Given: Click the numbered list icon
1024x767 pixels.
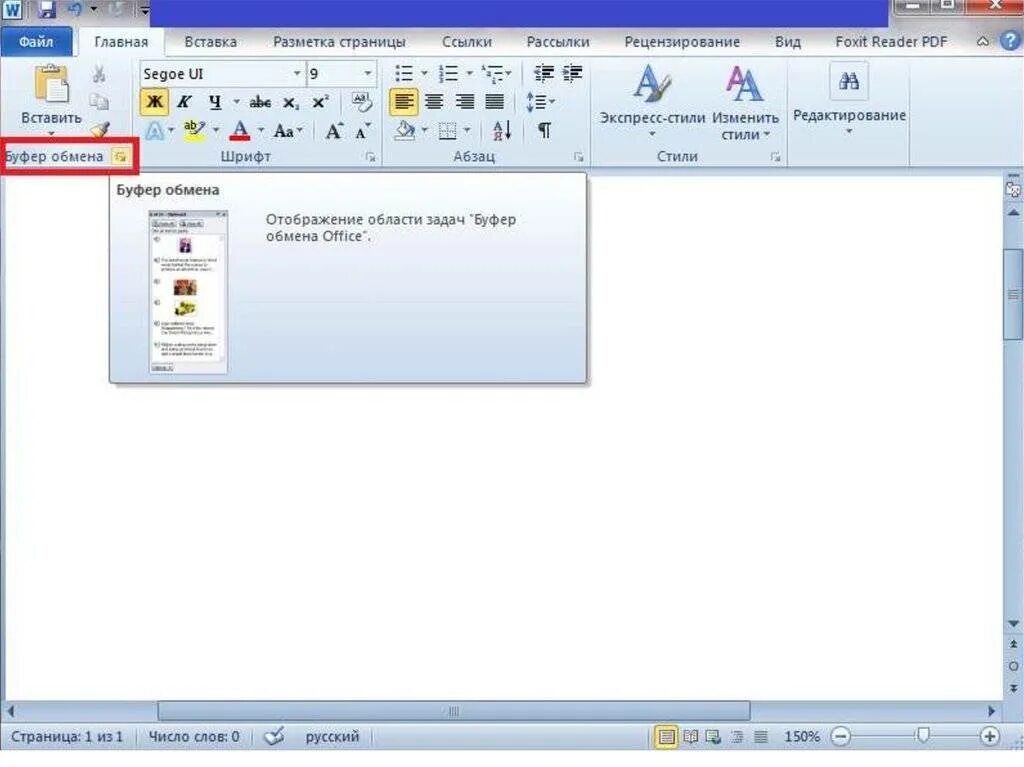Looking at the screenshot, I should 448,73.
